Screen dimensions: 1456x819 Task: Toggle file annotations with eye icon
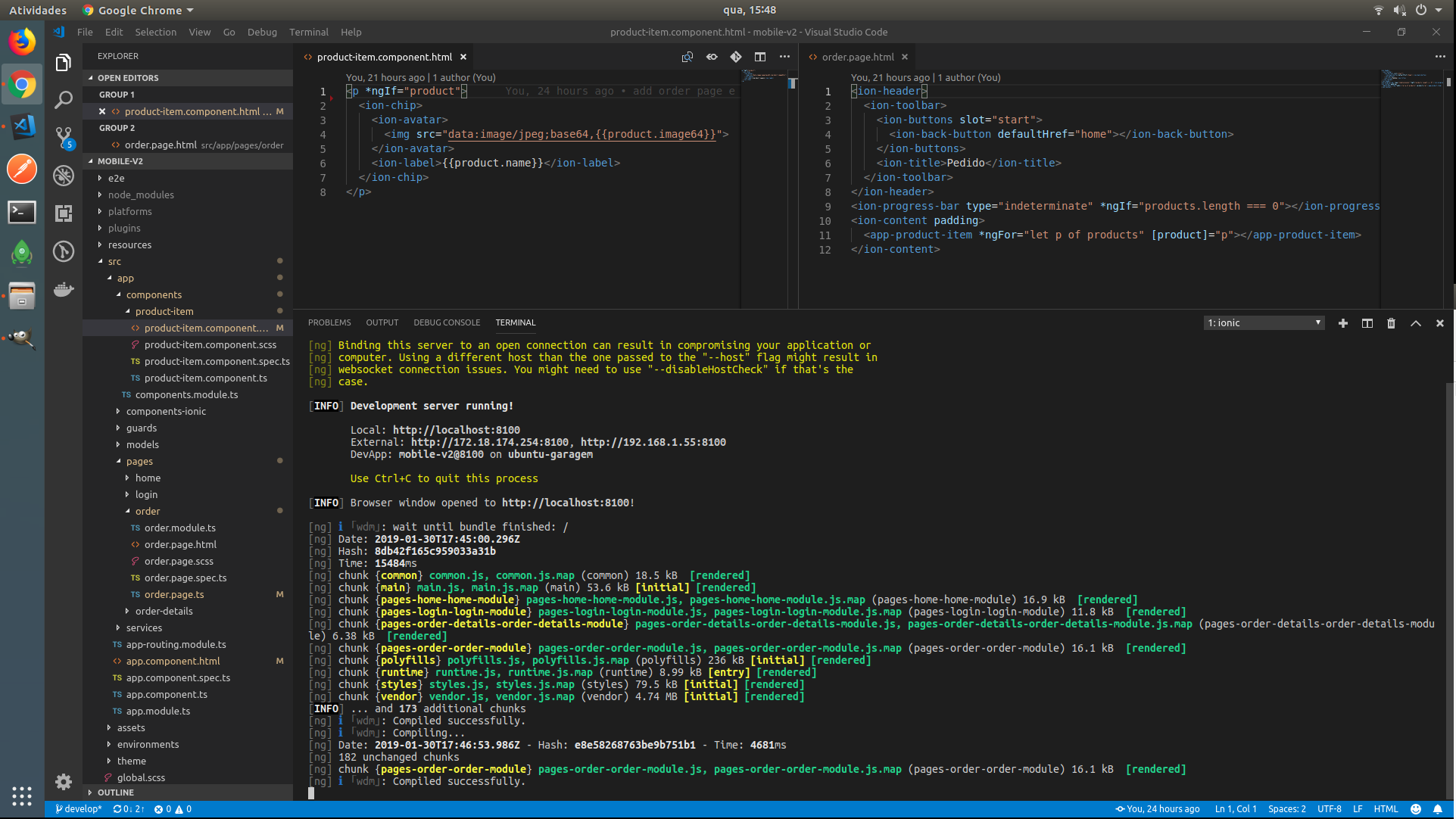[x=712, y=57]
